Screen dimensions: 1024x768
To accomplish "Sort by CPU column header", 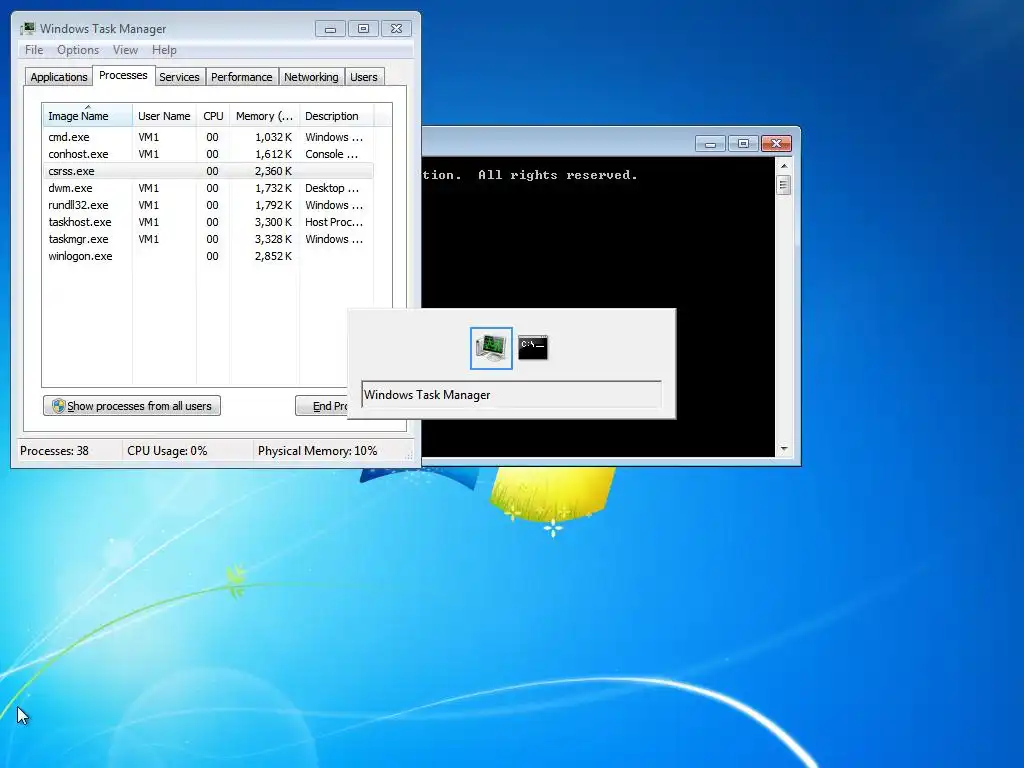I will (213, 116).
